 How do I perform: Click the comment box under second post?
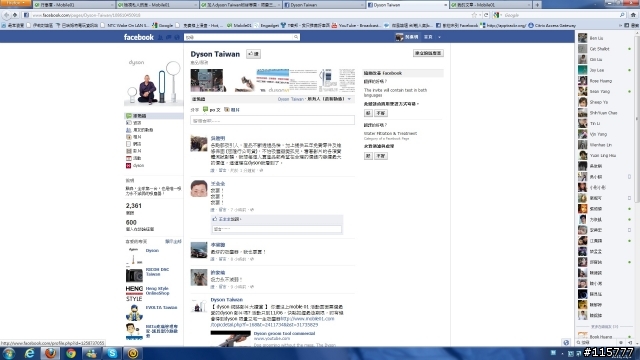[277, 229]
